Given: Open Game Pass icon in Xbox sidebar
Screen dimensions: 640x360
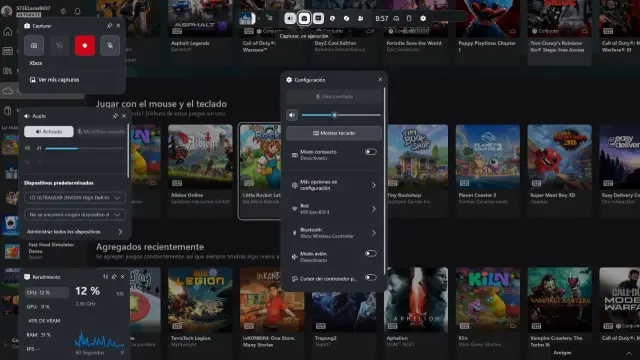Looking at the screenshot, I should pos(8,51).
